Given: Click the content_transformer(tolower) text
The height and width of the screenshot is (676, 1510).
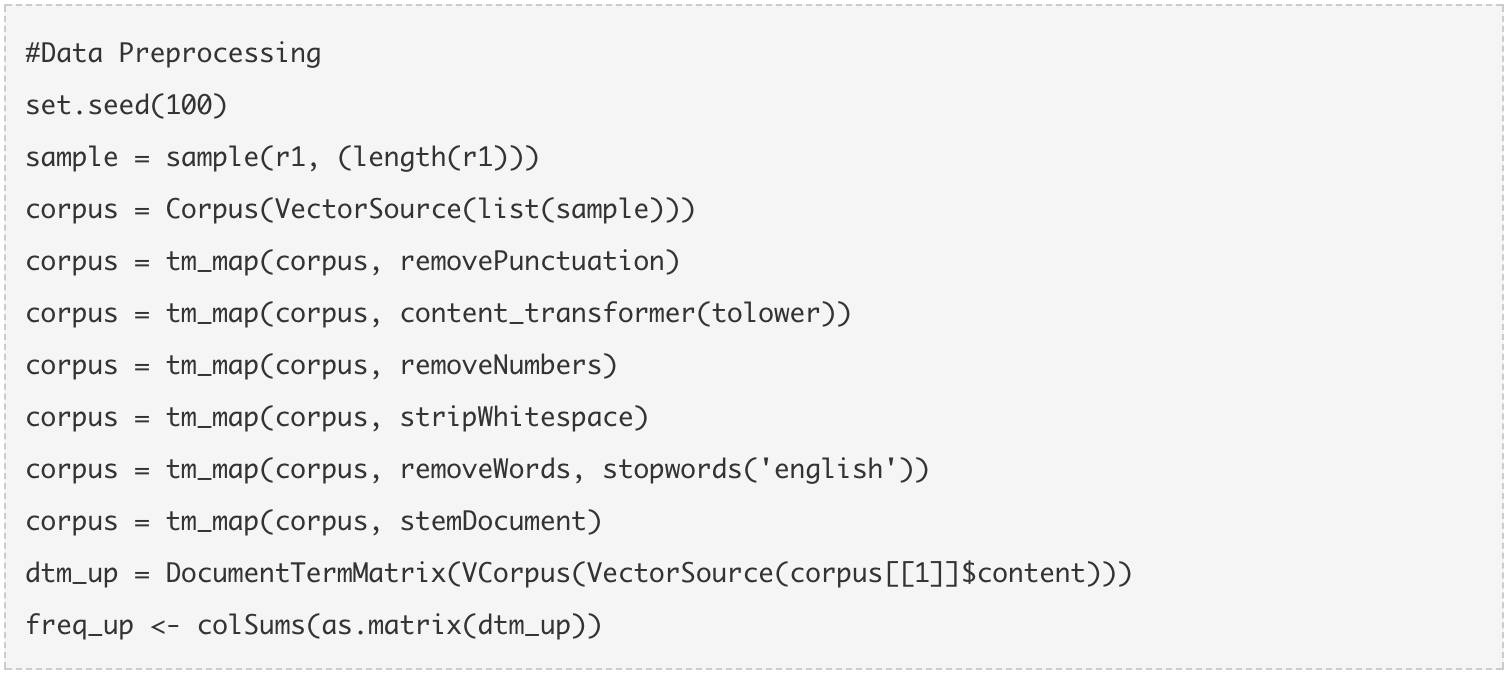Looking at the screenshot, I should tap(617, 313).
